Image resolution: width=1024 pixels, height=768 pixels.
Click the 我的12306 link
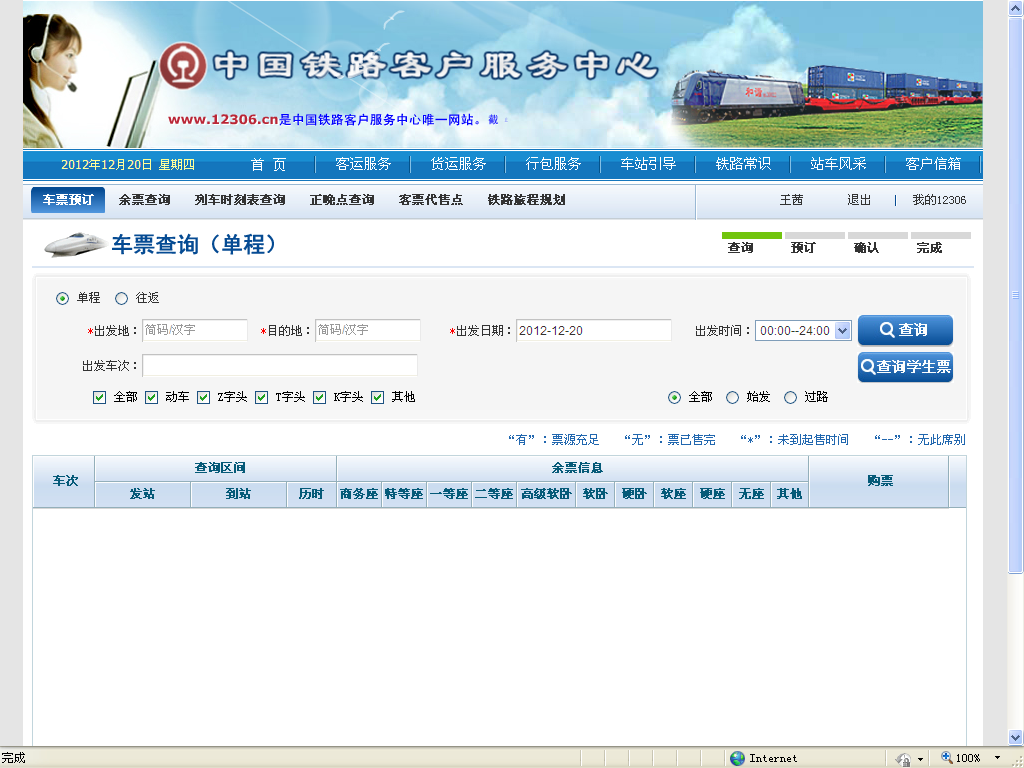tap(939, 200)
